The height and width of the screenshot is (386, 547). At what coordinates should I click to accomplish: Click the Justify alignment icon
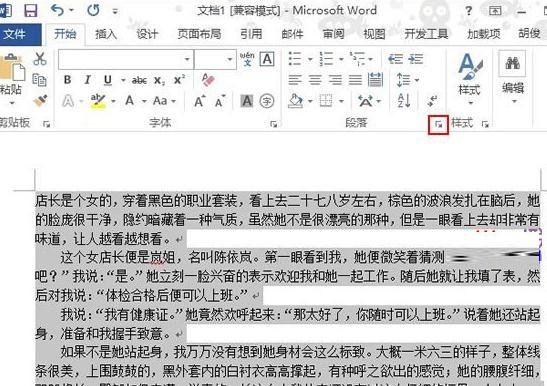click(355, 80)
